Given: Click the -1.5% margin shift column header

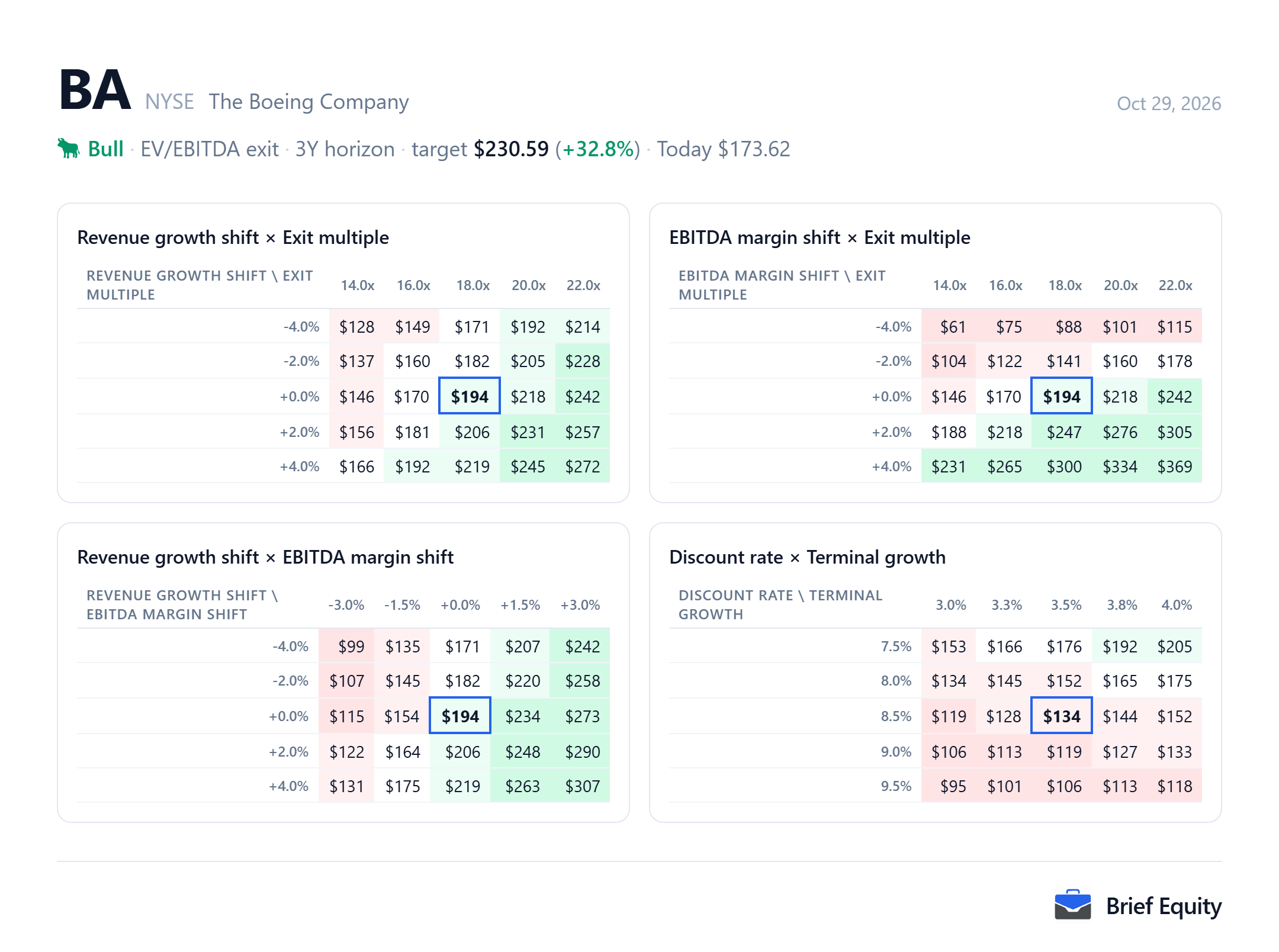Looking at the screenshot, I should [402, 604].
